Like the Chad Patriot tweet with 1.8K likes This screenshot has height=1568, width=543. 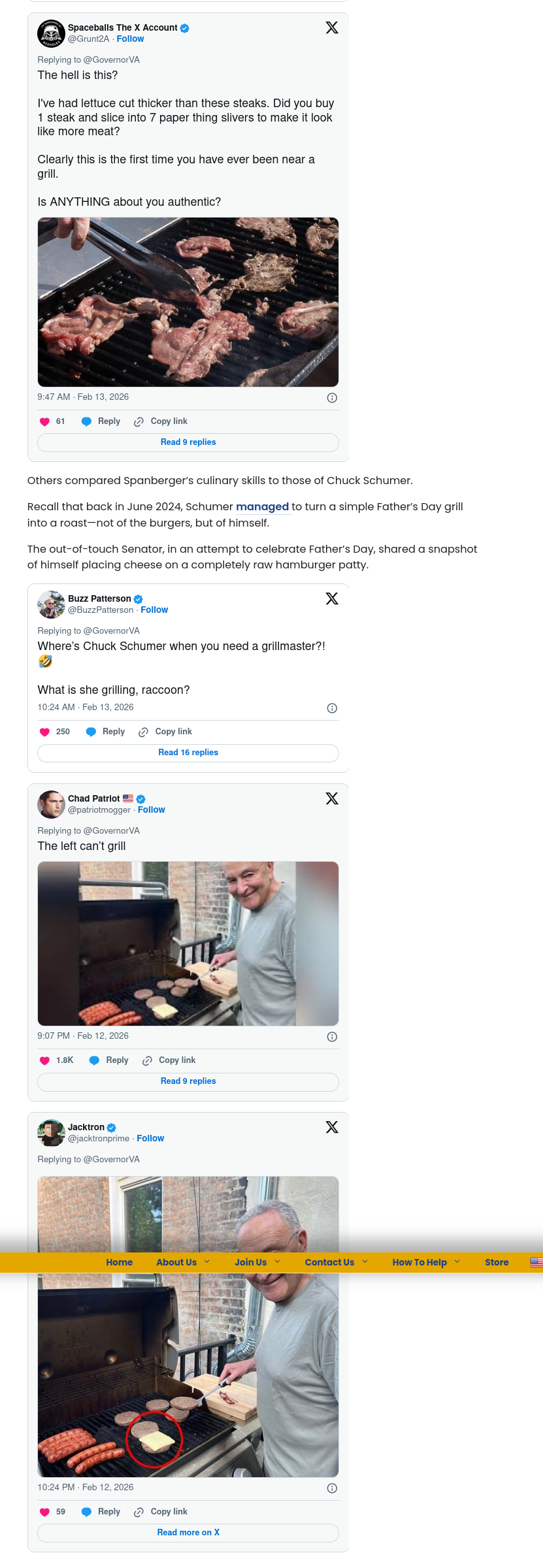[44, 1060]
